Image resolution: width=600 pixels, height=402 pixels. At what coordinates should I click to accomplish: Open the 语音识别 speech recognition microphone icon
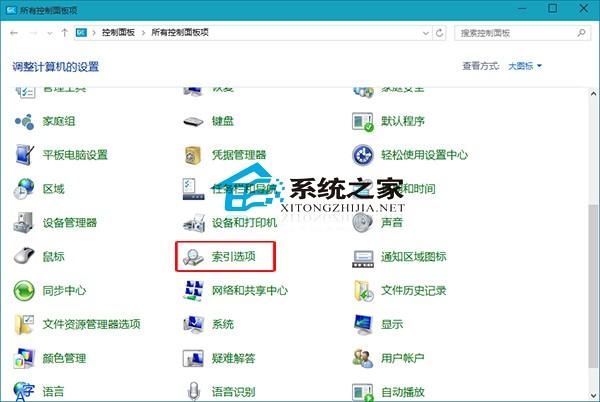[194, 391]
